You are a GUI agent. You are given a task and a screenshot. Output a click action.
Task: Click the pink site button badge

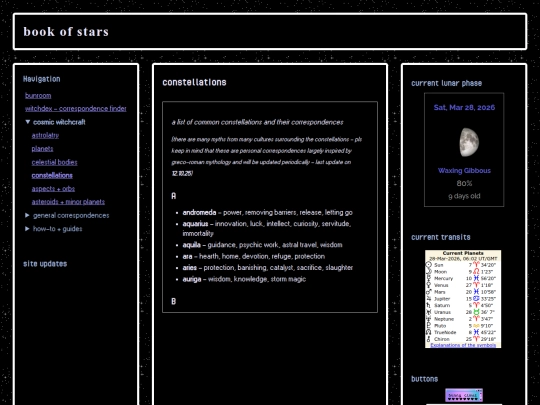coord(464,395)
